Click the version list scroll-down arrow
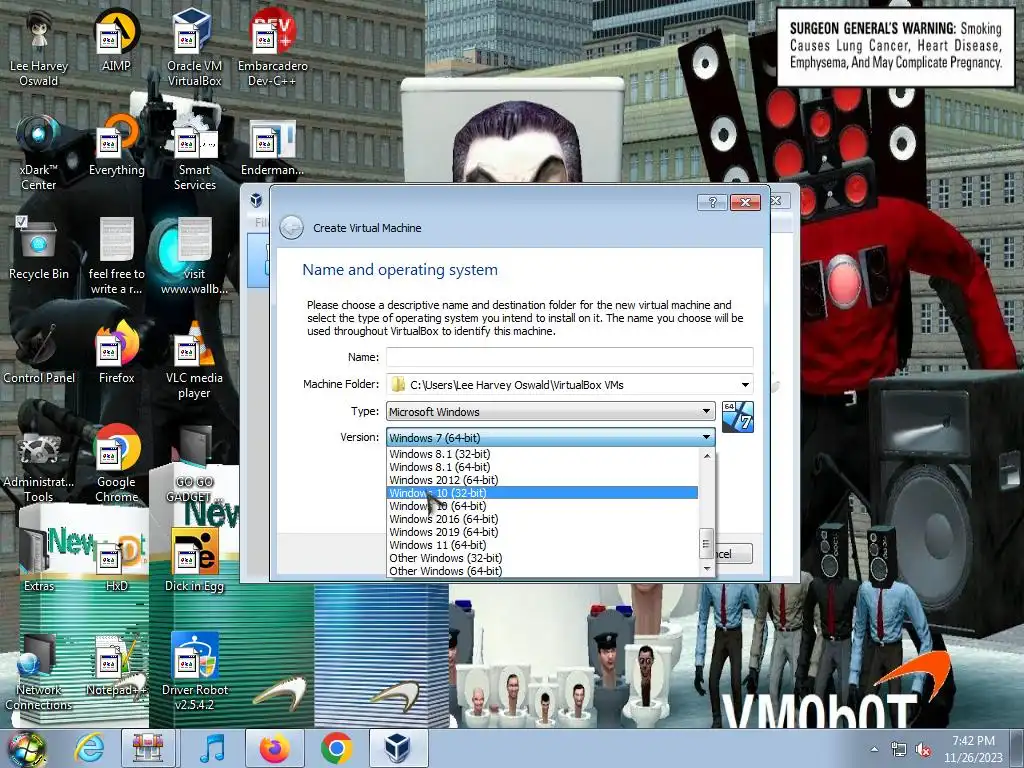The image size is (1024, 768). tap(707, 569)
